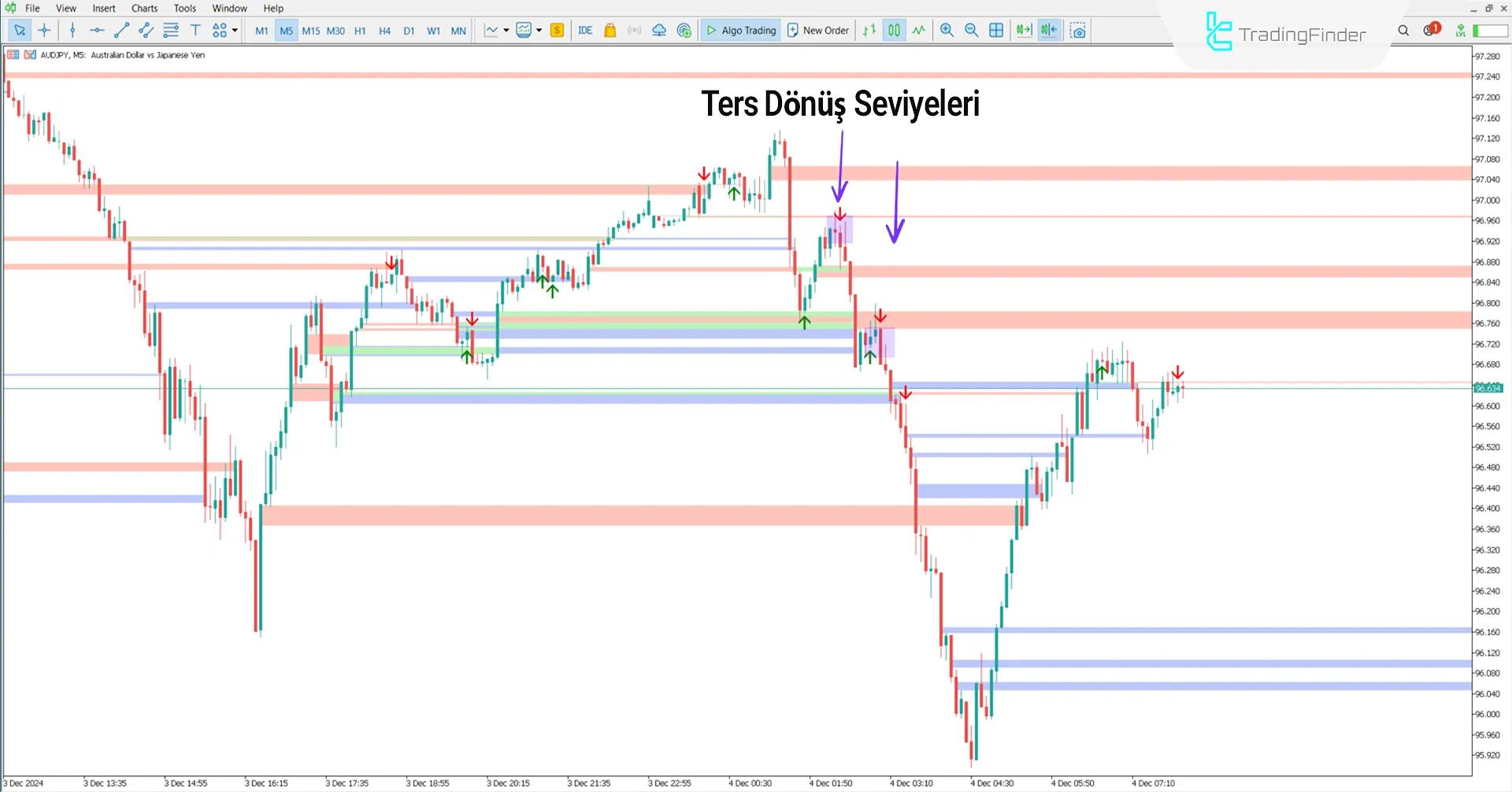
Task: Open the MetaEditor via the IDE icon
Action: (585, 30)
